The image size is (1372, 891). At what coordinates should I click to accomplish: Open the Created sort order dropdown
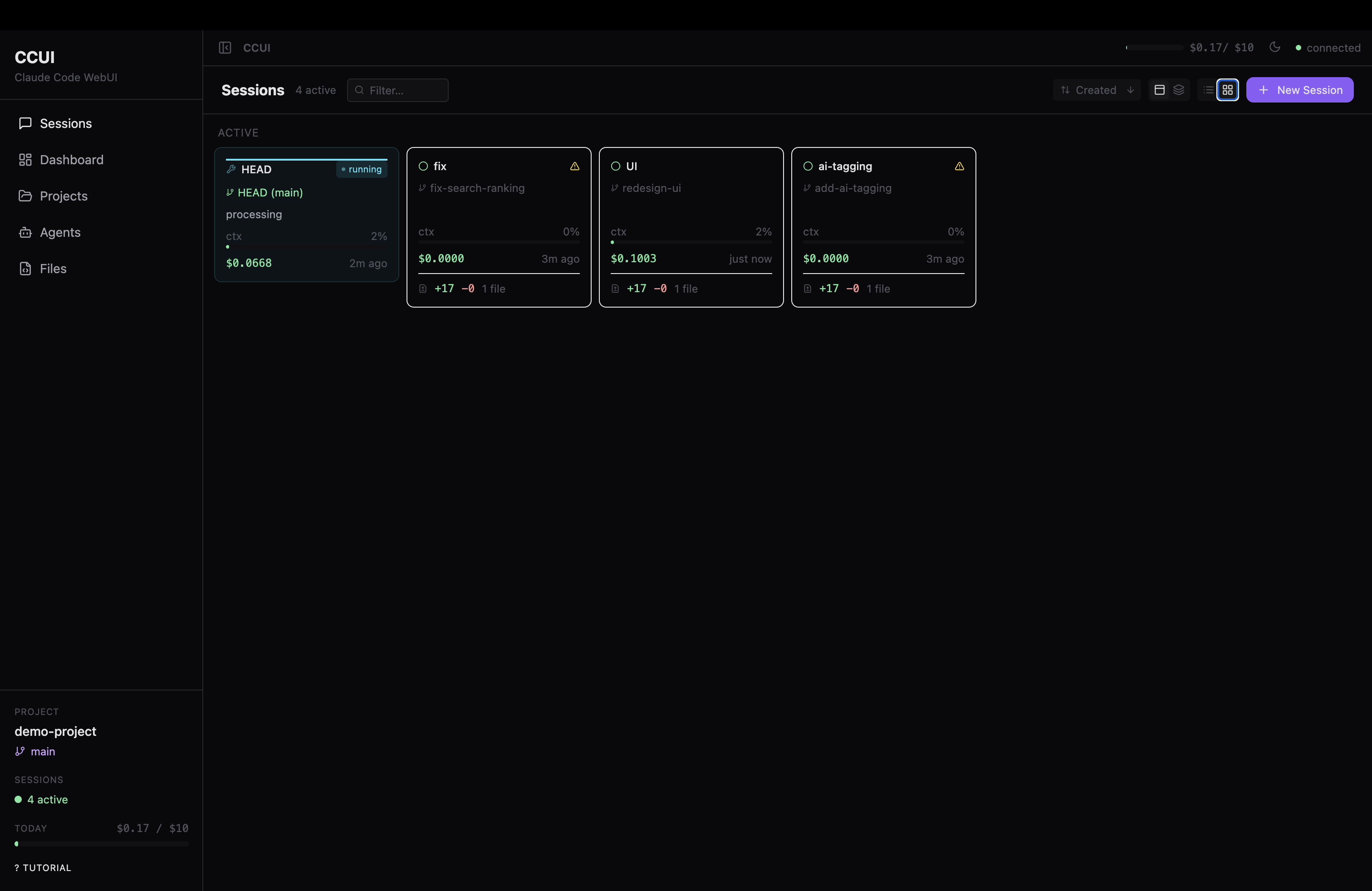click(x=1096, y=90)
